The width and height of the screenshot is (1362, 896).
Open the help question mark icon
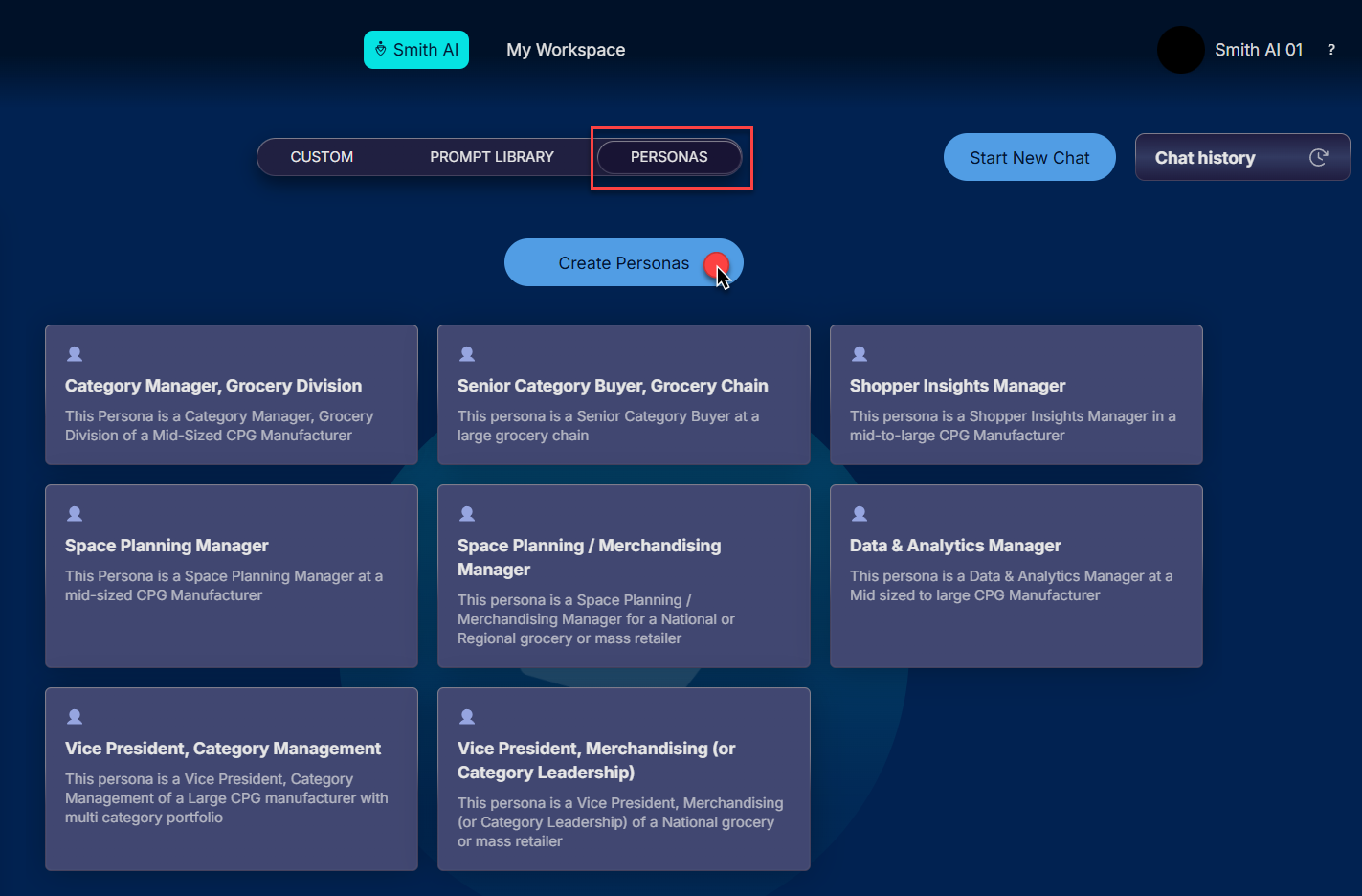click(x=1330, y=50)
